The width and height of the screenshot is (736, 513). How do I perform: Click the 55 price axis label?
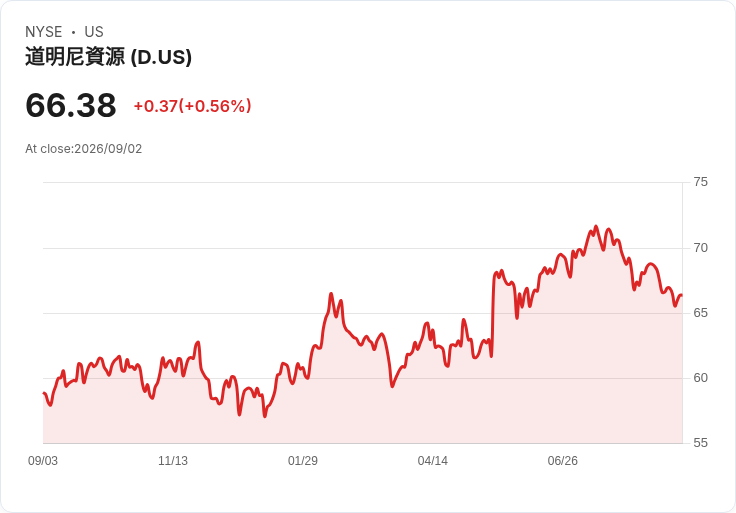(x=701, y=443)
